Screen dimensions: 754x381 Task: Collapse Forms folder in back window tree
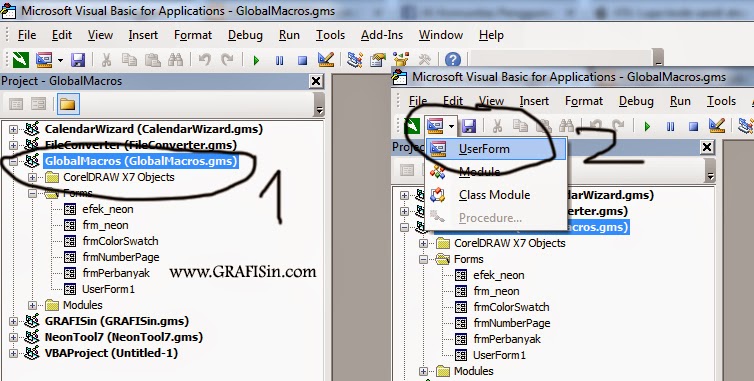click(x=32, y=193)
